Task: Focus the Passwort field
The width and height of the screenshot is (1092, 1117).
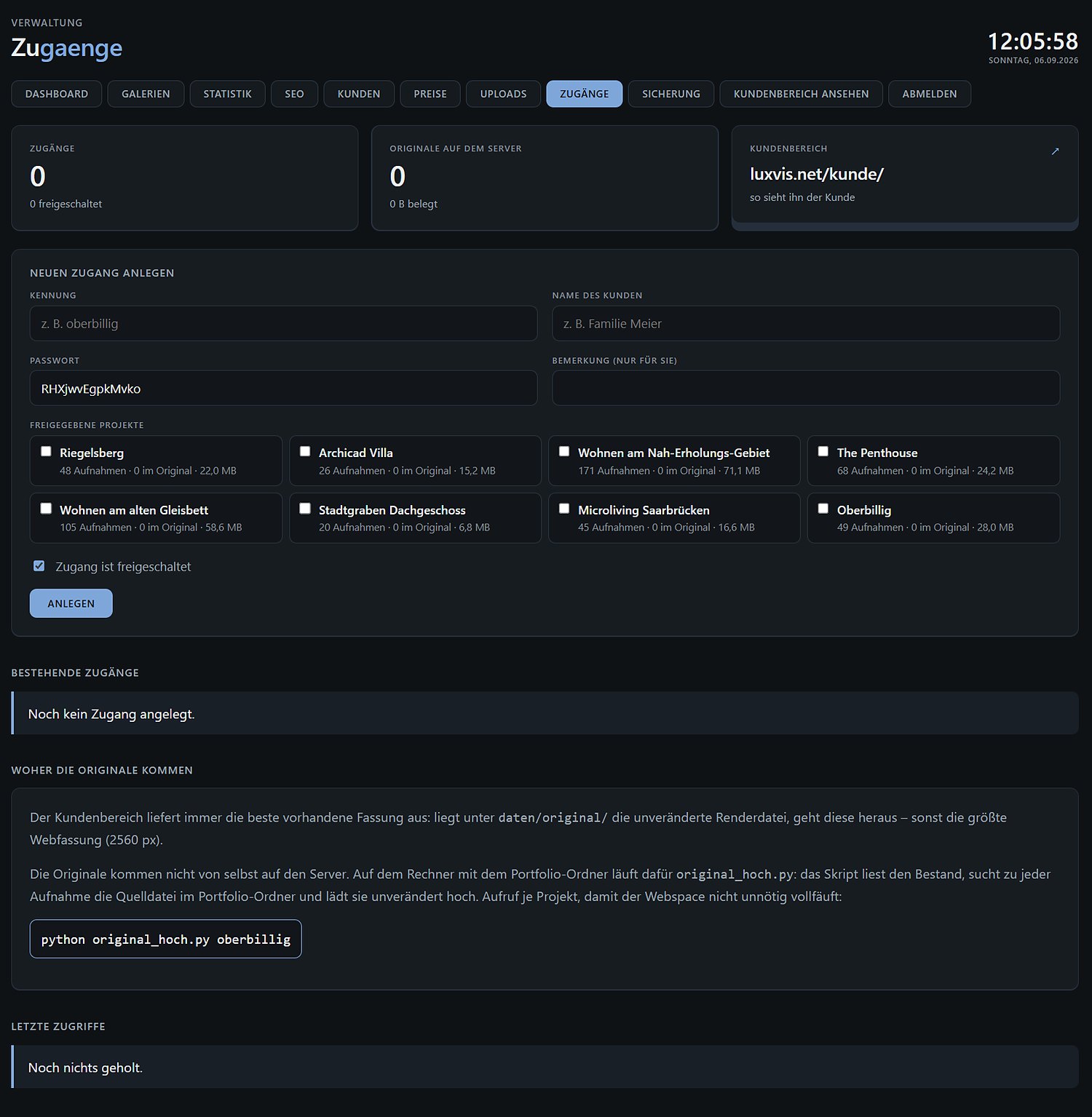Action: 284,388
